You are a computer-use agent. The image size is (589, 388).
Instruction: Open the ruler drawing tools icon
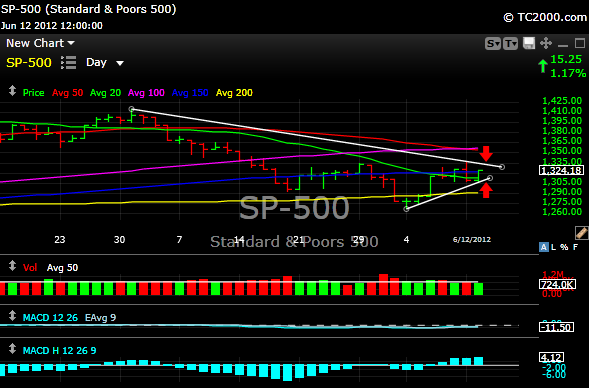[x=581, y=233]
